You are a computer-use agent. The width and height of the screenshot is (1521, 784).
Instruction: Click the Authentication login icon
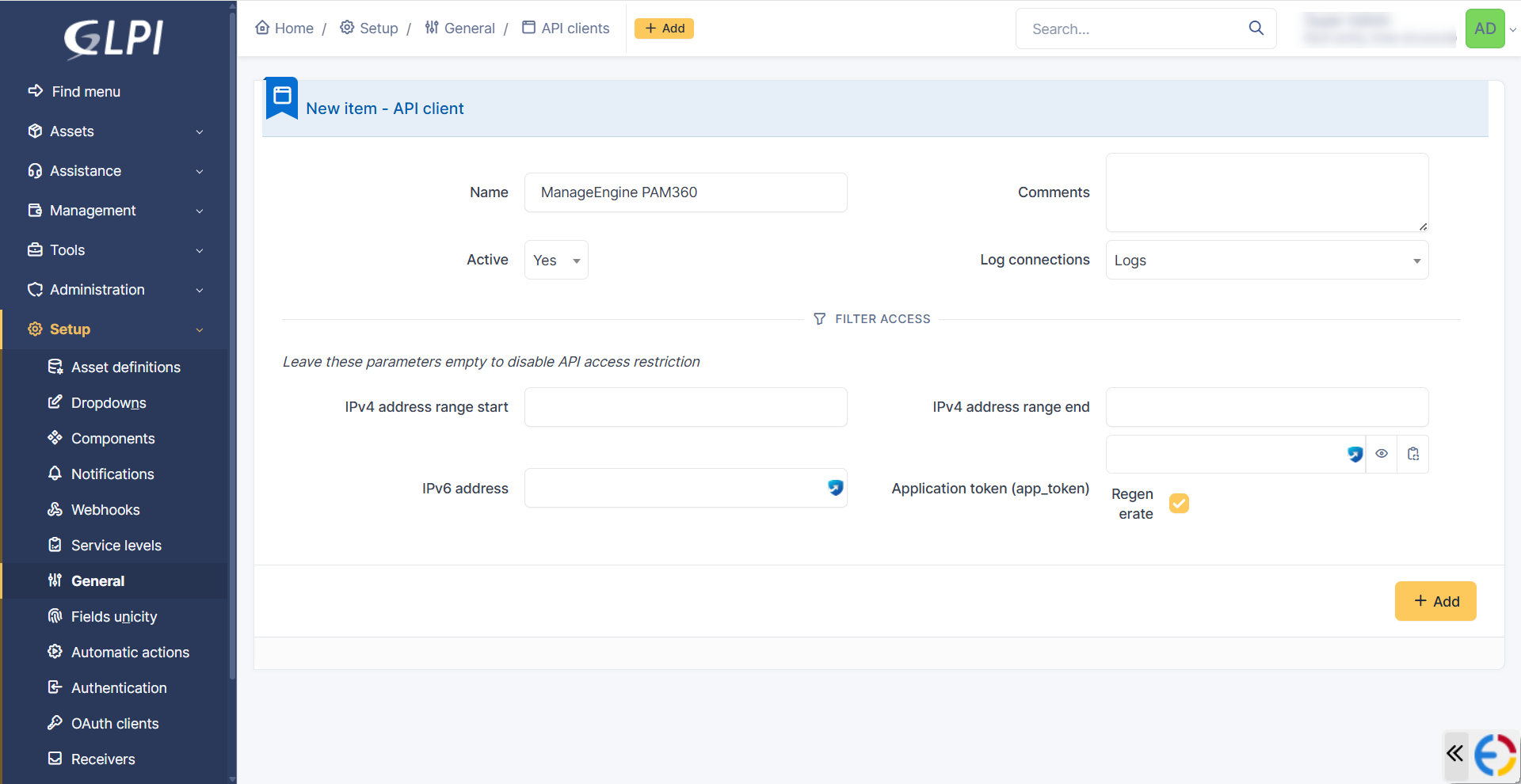(55, 687)
